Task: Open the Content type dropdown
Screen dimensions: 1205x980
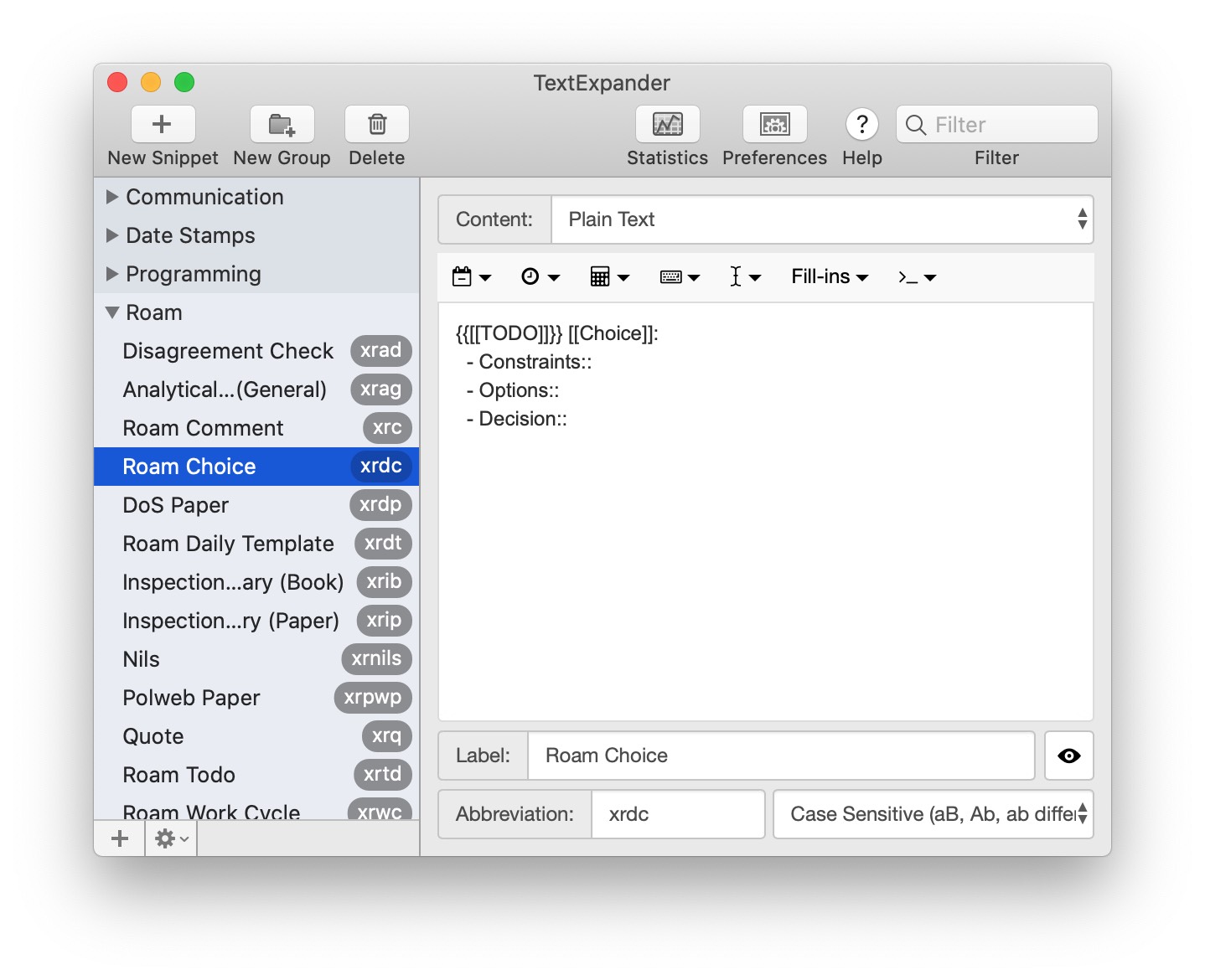Action: 822,219
